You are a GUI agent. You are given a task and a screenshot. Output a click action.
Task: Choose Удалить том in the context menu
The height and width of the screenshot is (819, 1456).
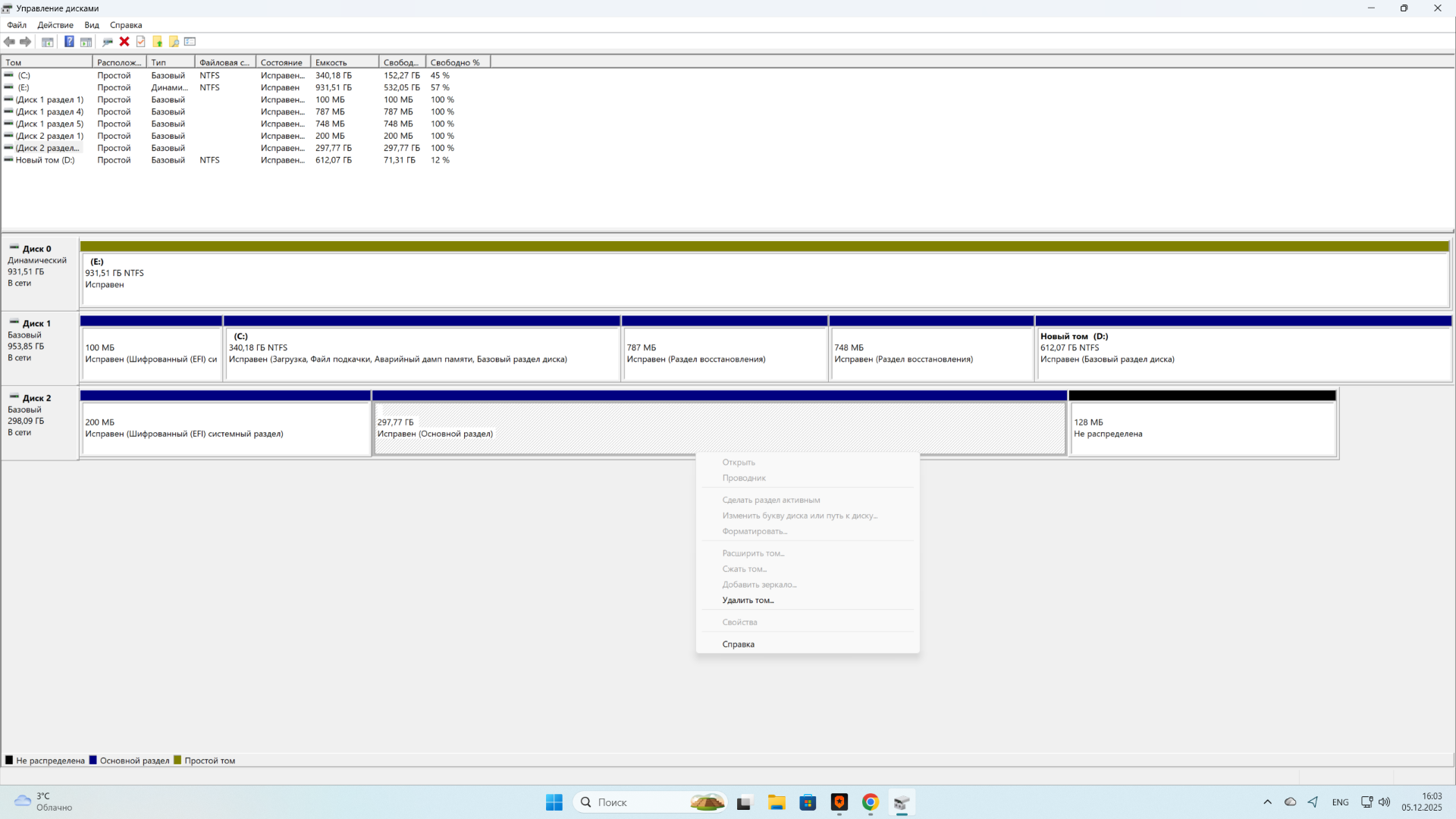click(x=748, y=600)
